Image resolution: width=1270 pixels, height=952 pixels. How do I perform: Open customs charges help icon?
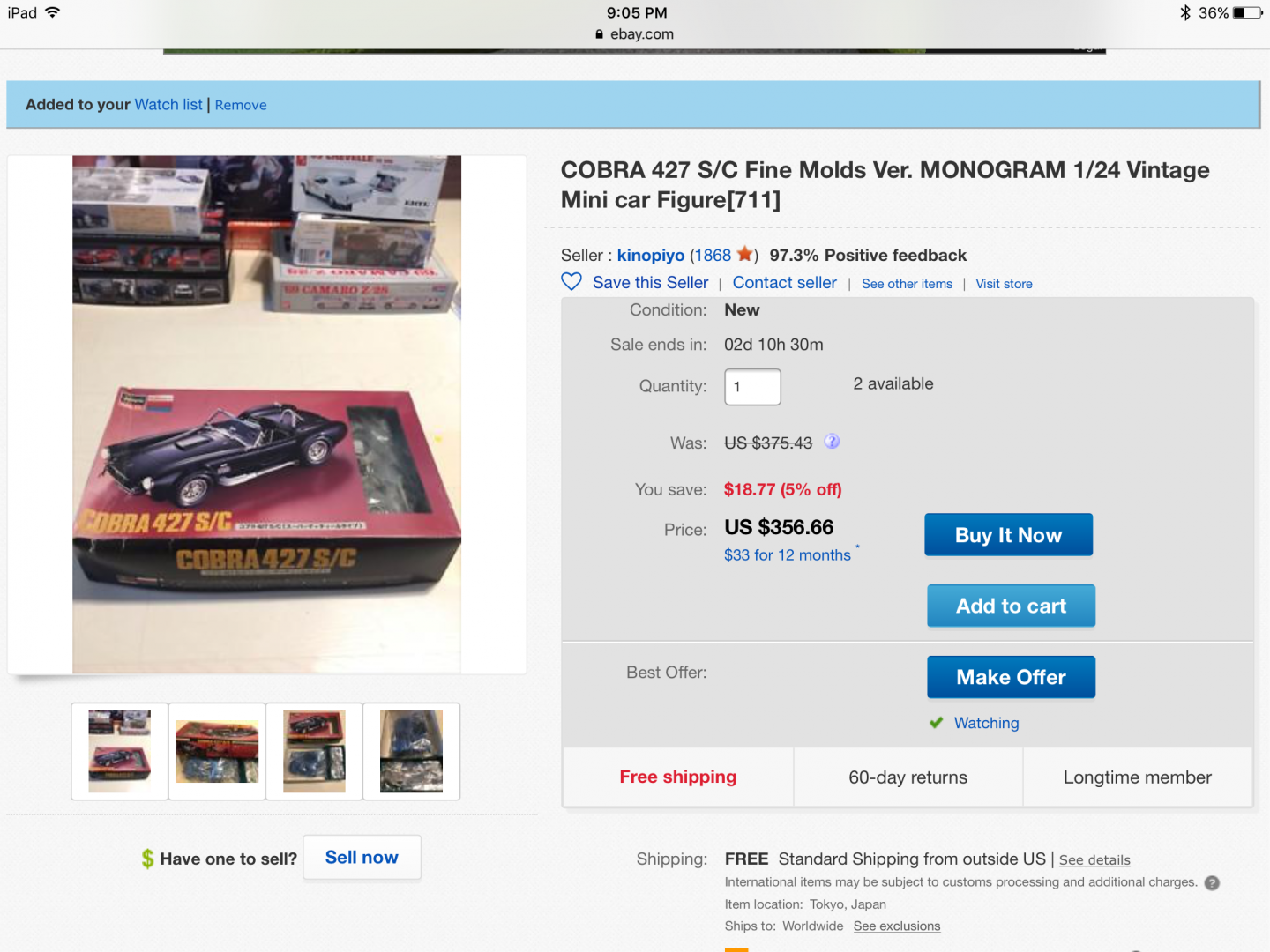(1212, 882)
